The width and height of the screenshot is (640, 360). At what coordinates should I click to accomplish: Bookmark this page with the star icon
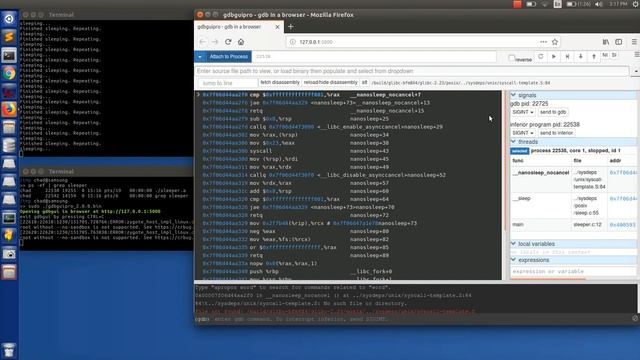555,42
